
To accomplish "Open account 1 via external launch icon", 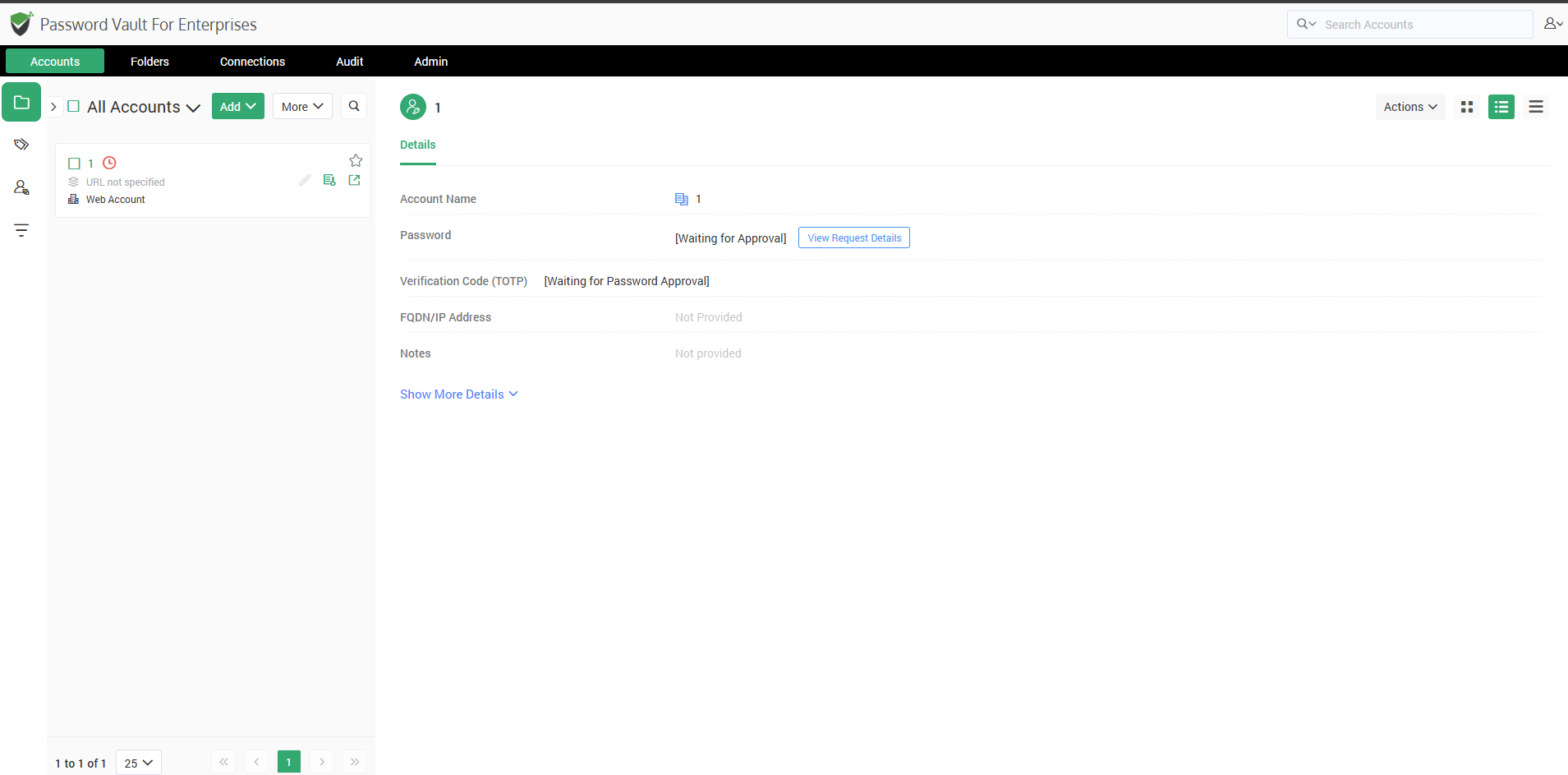I will pyautogui.click(x=354, y=180).
